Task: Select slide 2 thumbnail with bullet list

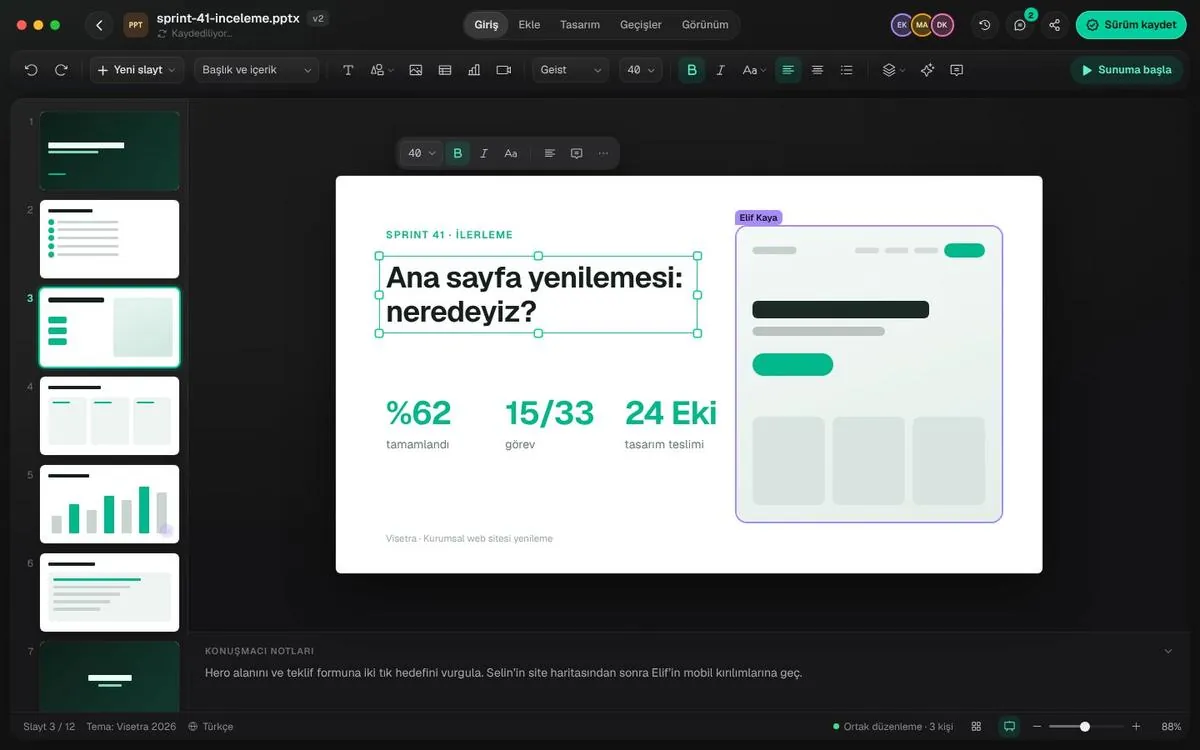Action: (x=110, y=239)
